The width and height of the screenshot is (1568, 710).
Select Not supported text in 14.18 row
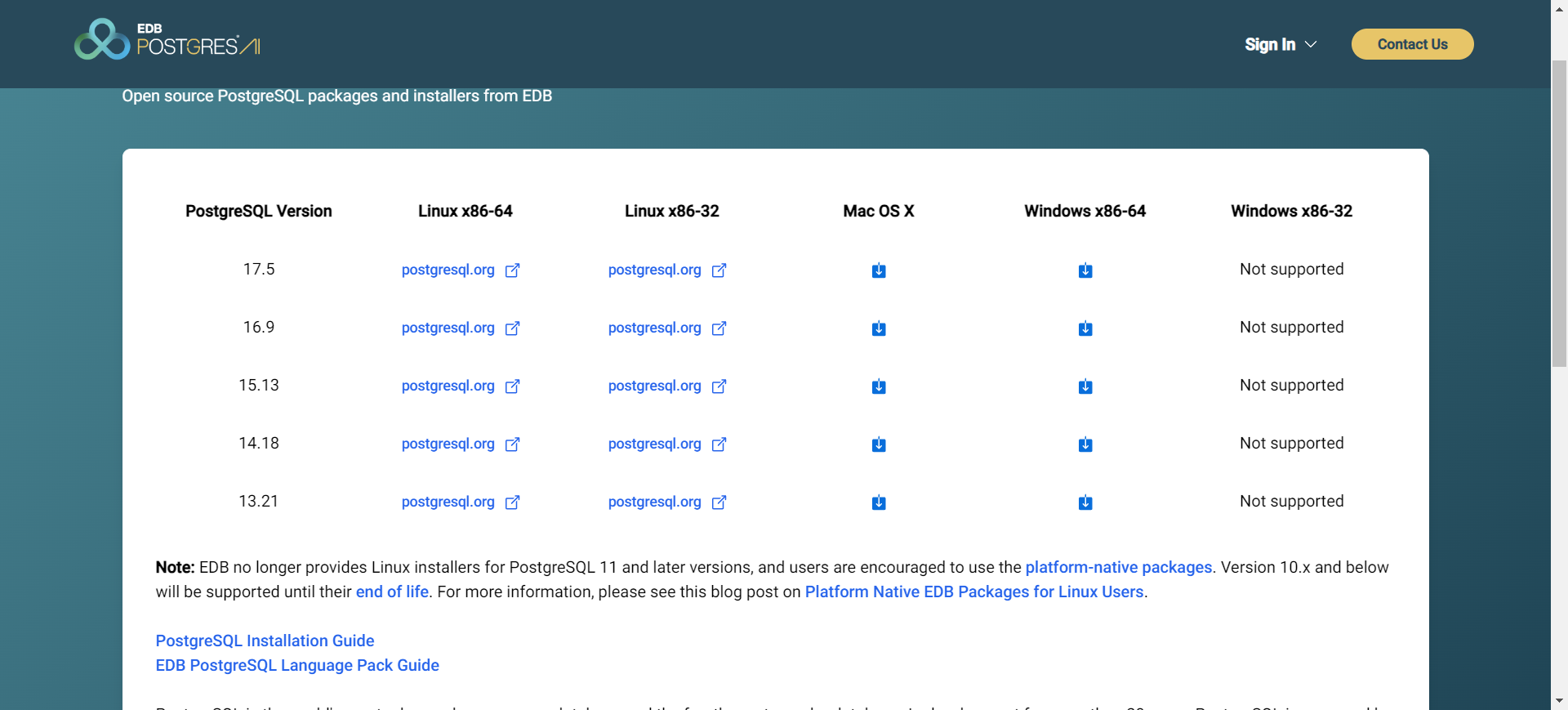tap(1292, 443)
